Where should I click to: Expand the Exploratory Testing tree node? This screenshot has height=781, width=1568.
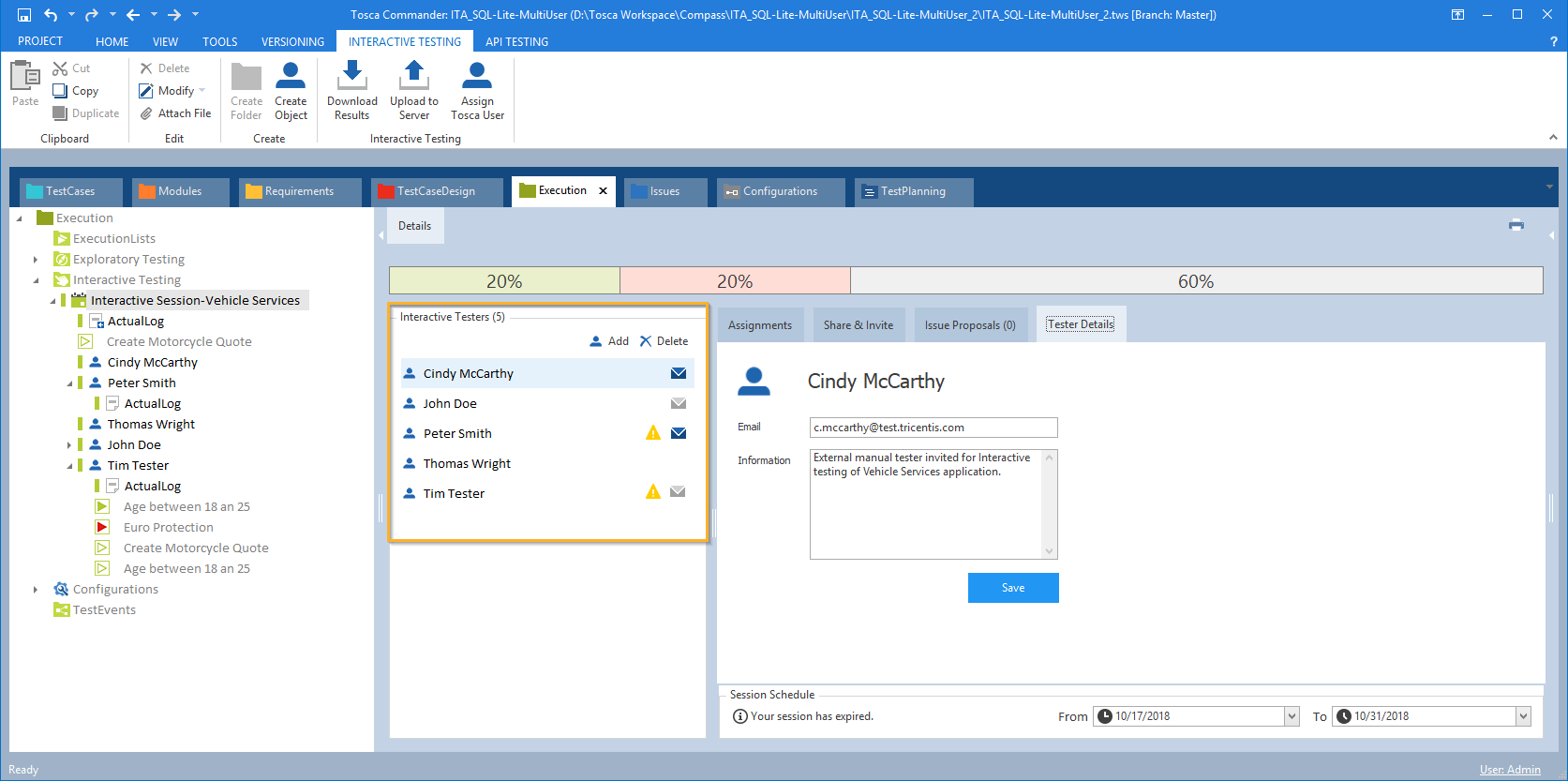[x=36, y=260]
